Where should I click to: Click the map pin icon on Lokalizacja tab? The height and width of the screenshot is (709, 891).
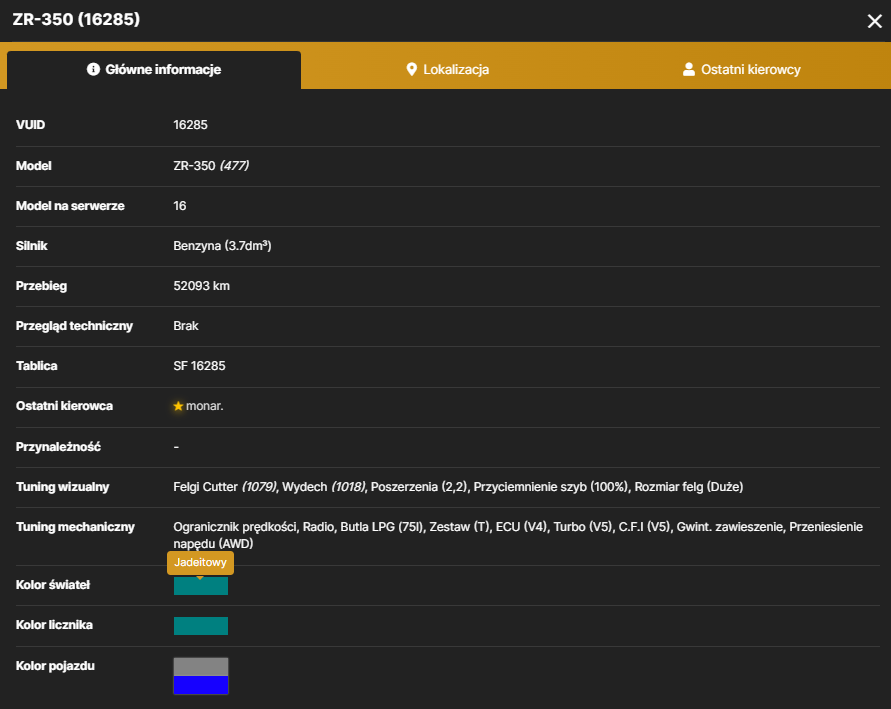412,69
